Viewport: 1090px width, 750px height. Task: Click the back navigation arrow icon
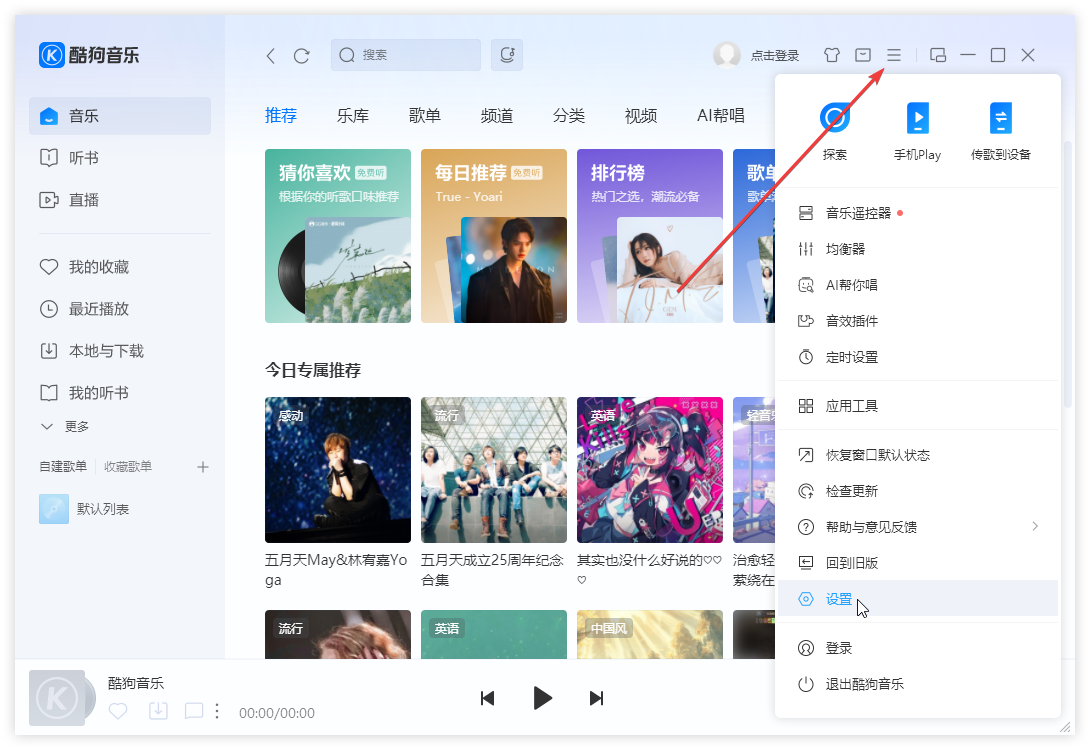(x=270, y=56)
